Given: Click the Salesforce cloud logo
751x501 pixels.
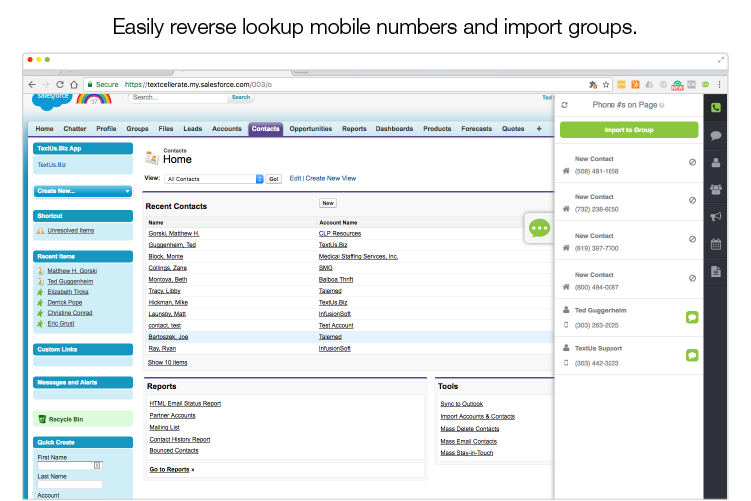Looking at the screenshot, I should click(52, 100).
